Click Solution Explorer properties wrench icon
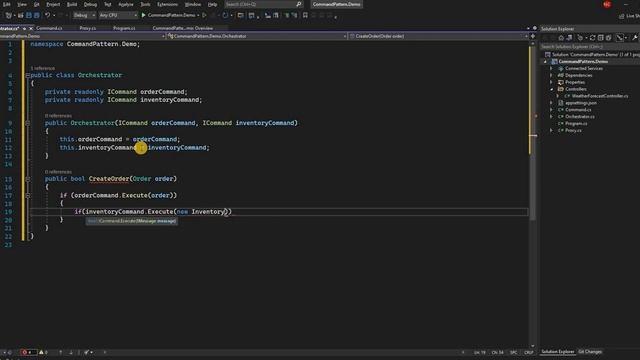640x360 pixels. (x=635, y=38)
